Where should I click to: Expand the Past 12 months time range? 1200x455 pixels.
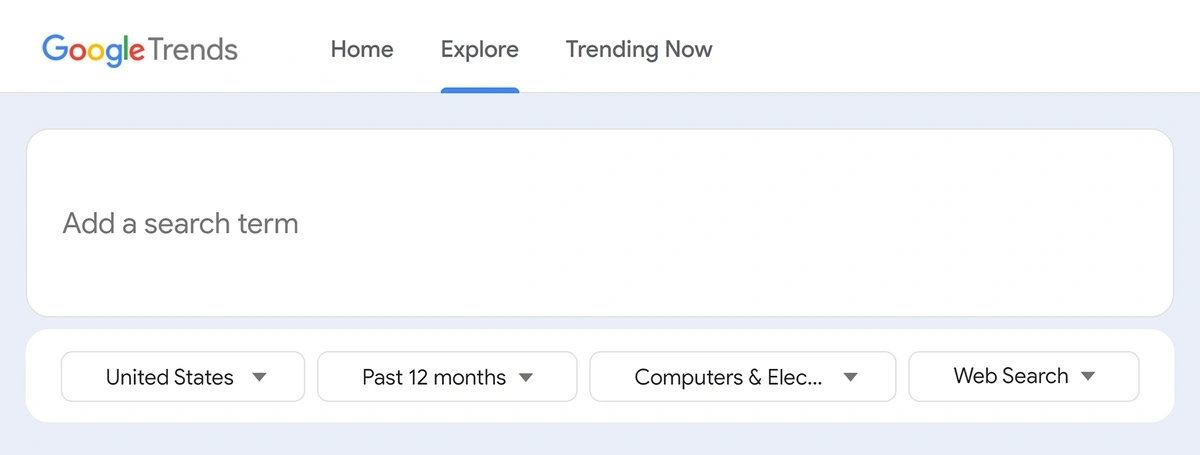[447, 377]
